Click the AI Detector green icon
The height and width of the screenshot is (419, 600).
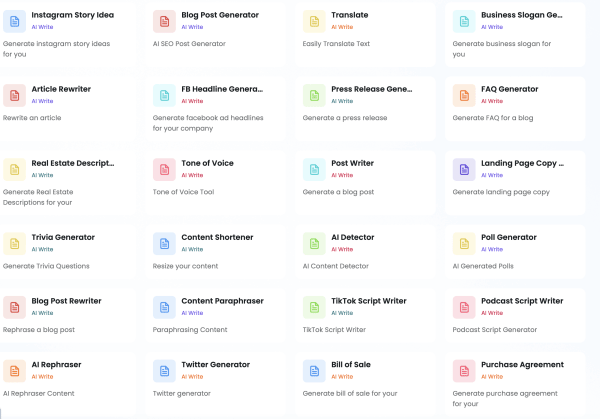[x=314, y=243]
